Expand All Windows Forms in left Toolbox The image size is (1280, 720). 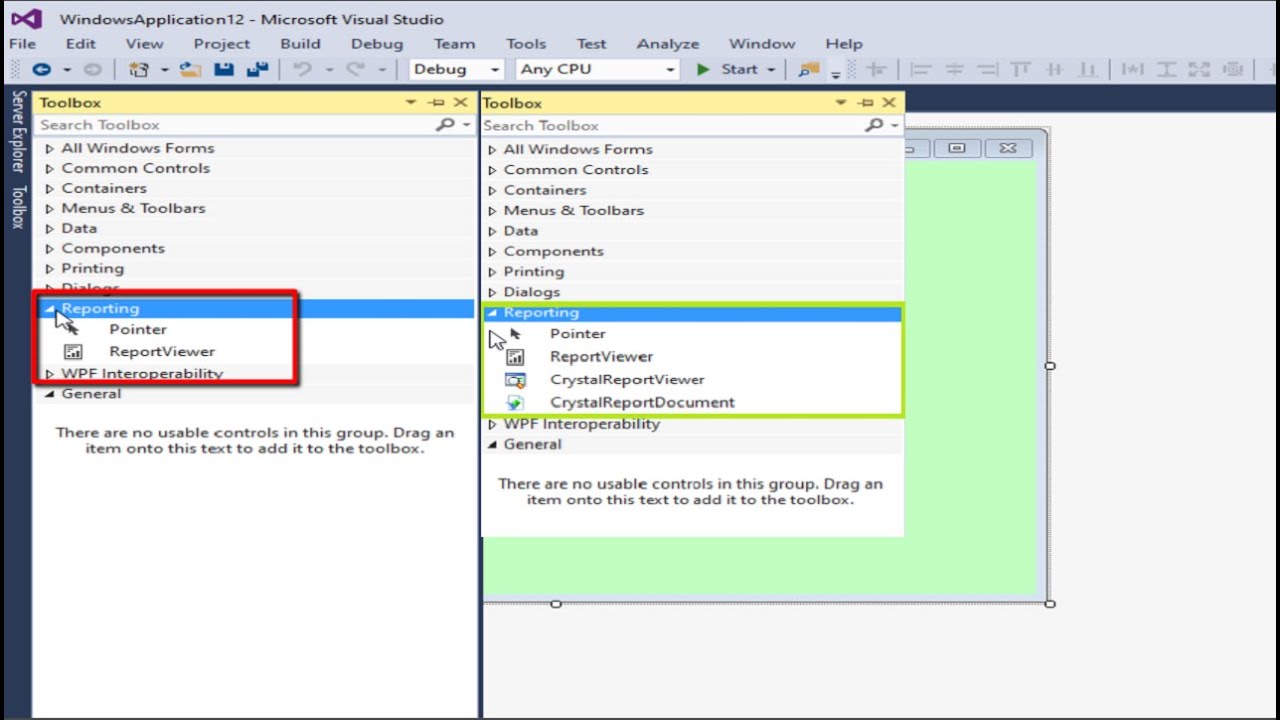(x=49, y=148)
